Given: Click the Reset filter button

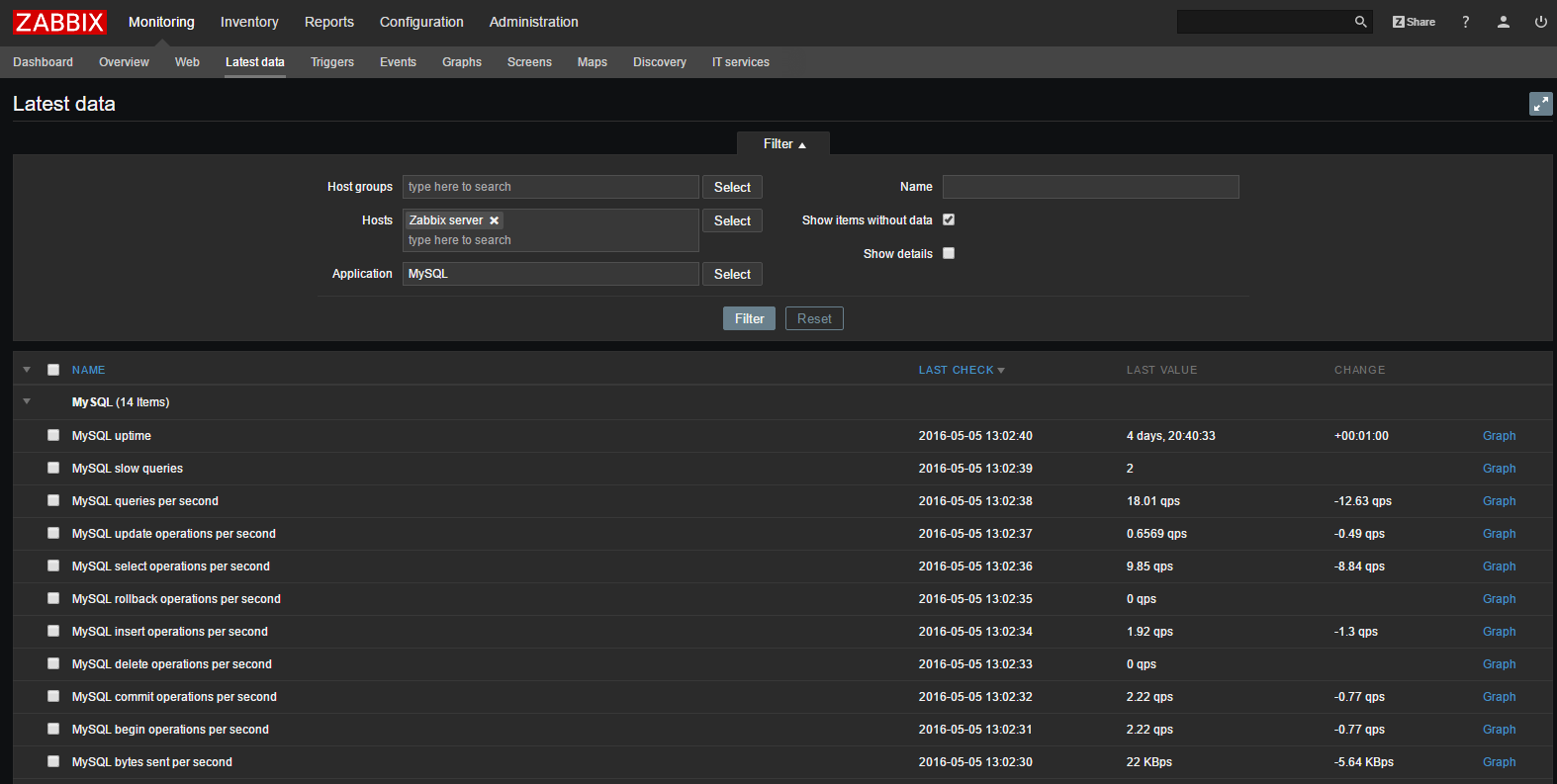Looking at the screenshot, I should 814,318.
